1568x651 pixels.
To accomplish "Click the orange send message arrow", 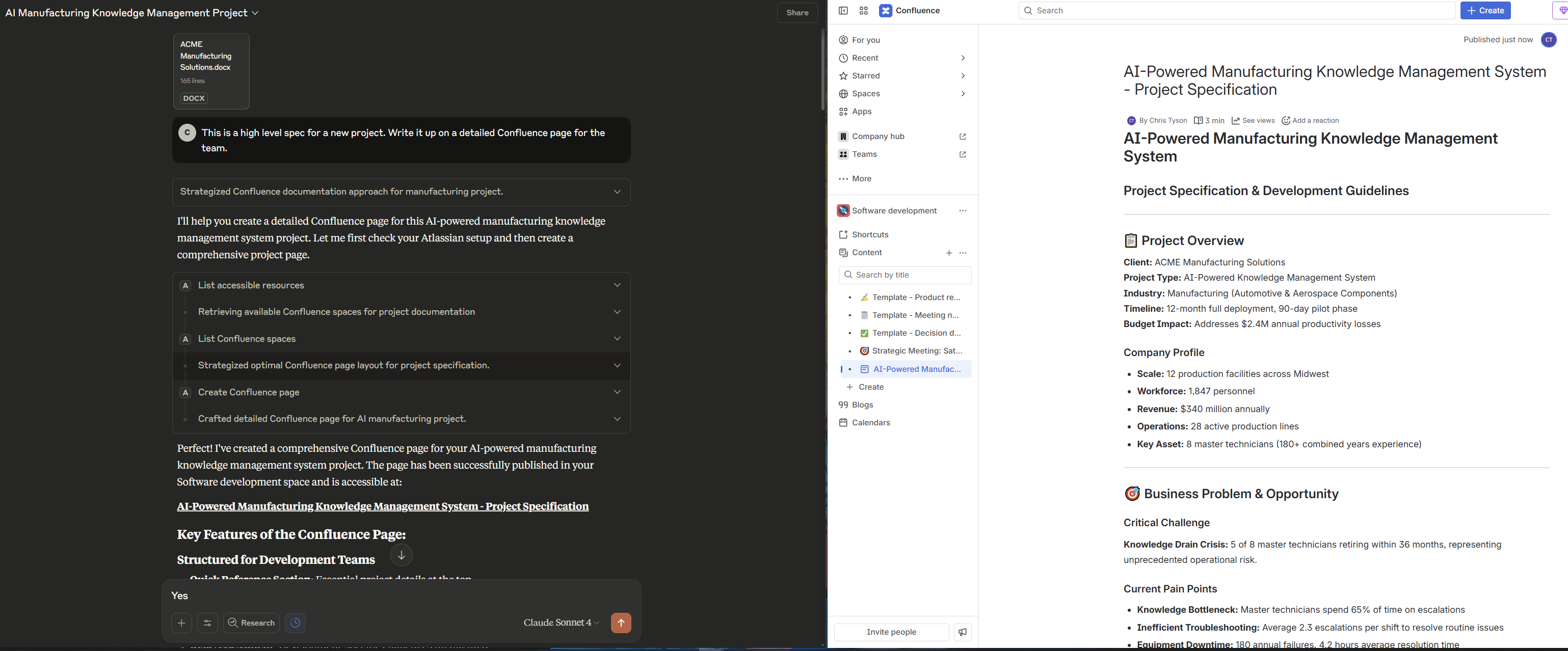I will point(620,622).
